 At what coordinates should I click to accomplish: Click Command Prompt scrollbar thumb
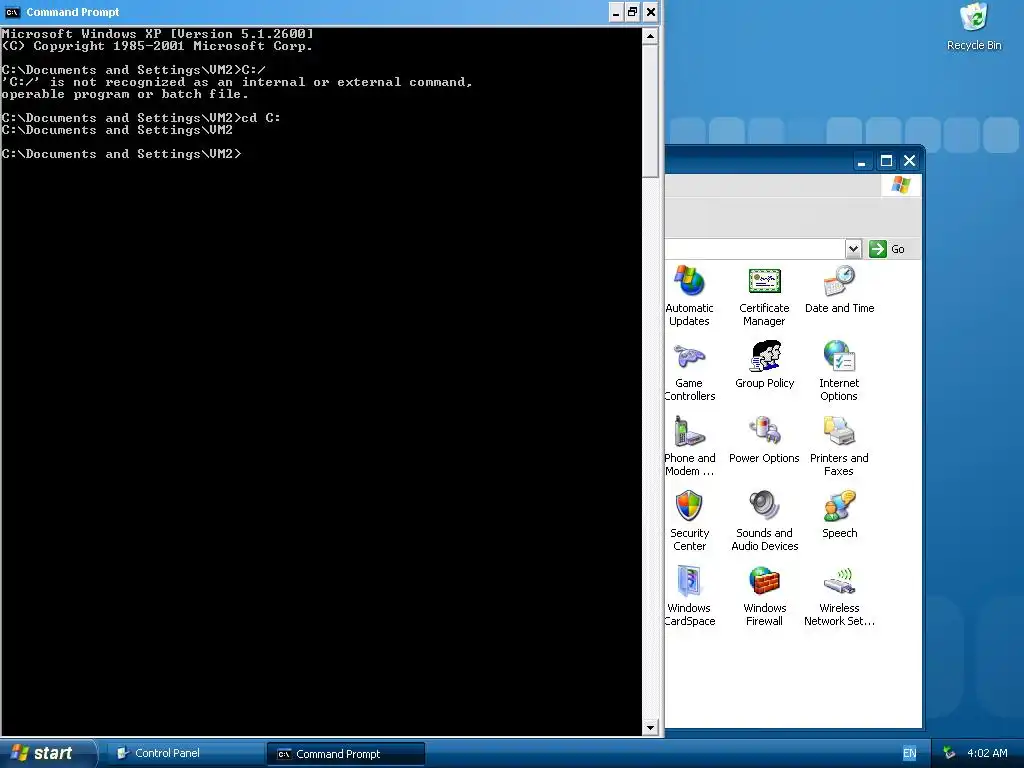tap(650, 111)
